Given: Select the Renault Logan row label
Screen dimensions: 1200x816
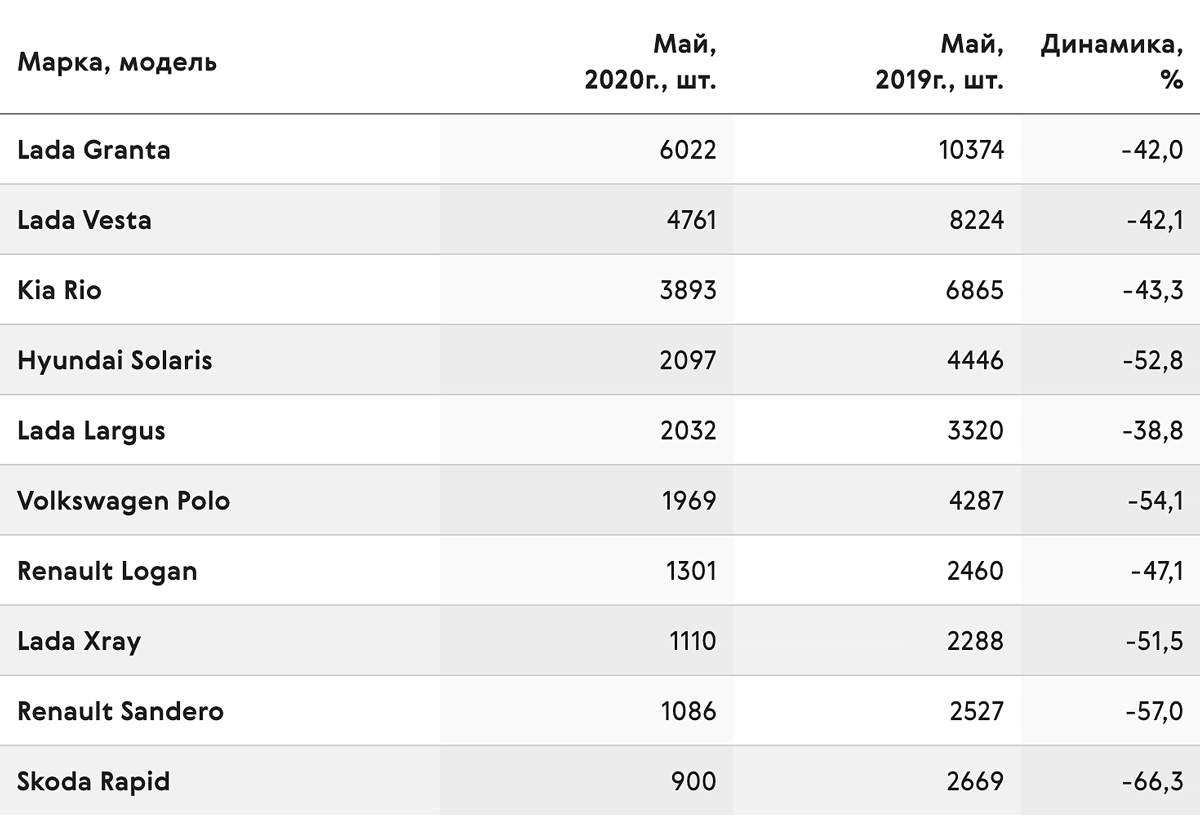Looking at the screenshot, I should pos(108,571).
